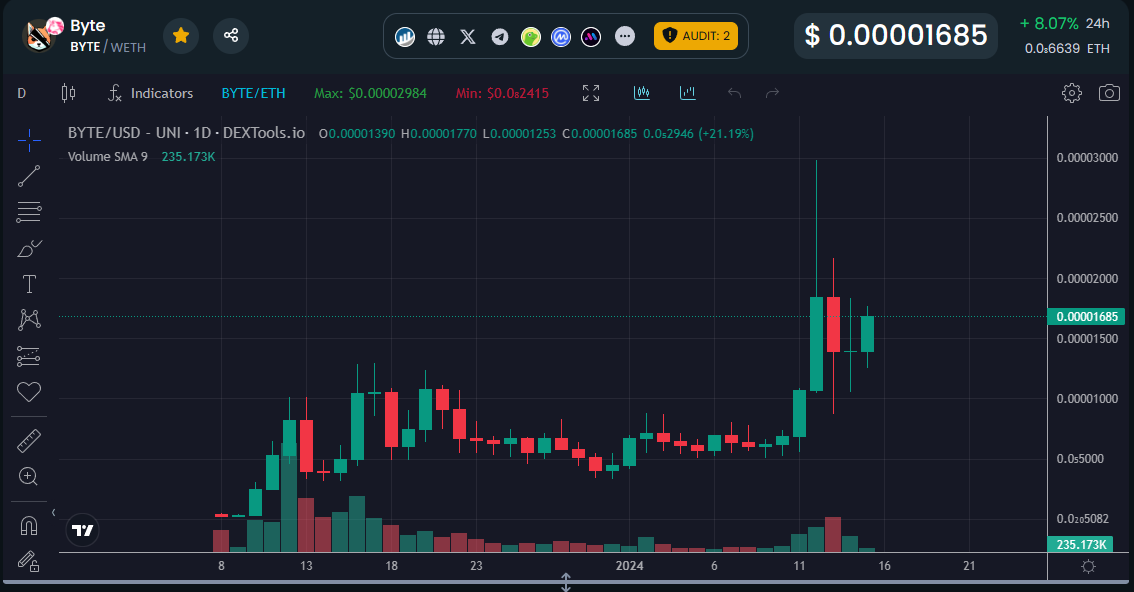Click the redo arrow
This screenshot has width=1134, height=592.
(772, 93)
